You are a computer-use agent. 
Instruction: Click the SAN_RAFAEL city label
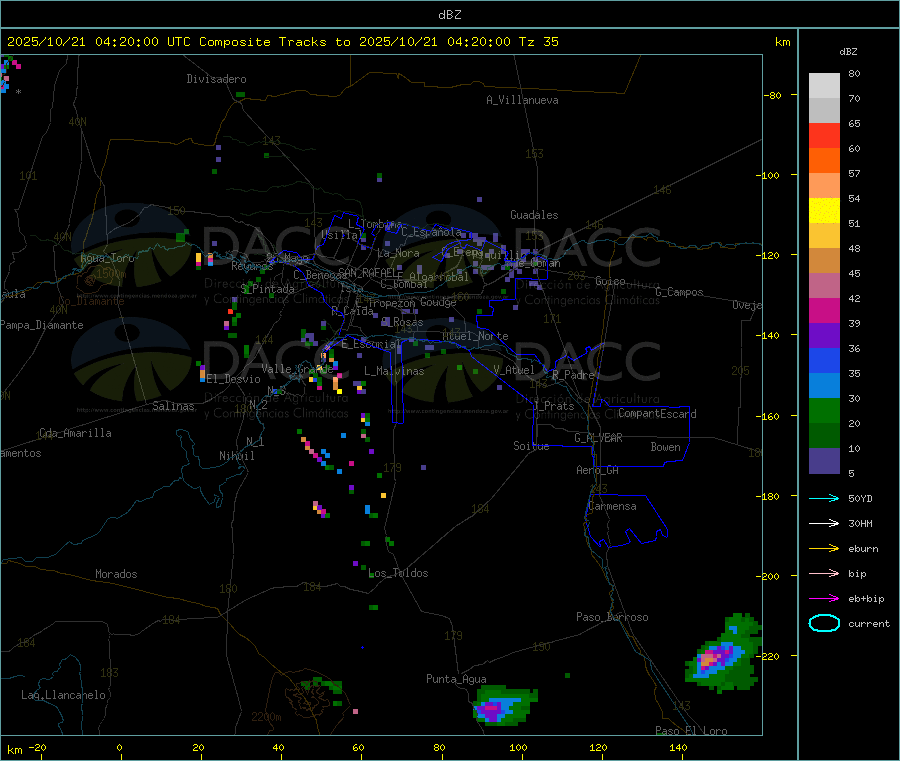(370, 272)
